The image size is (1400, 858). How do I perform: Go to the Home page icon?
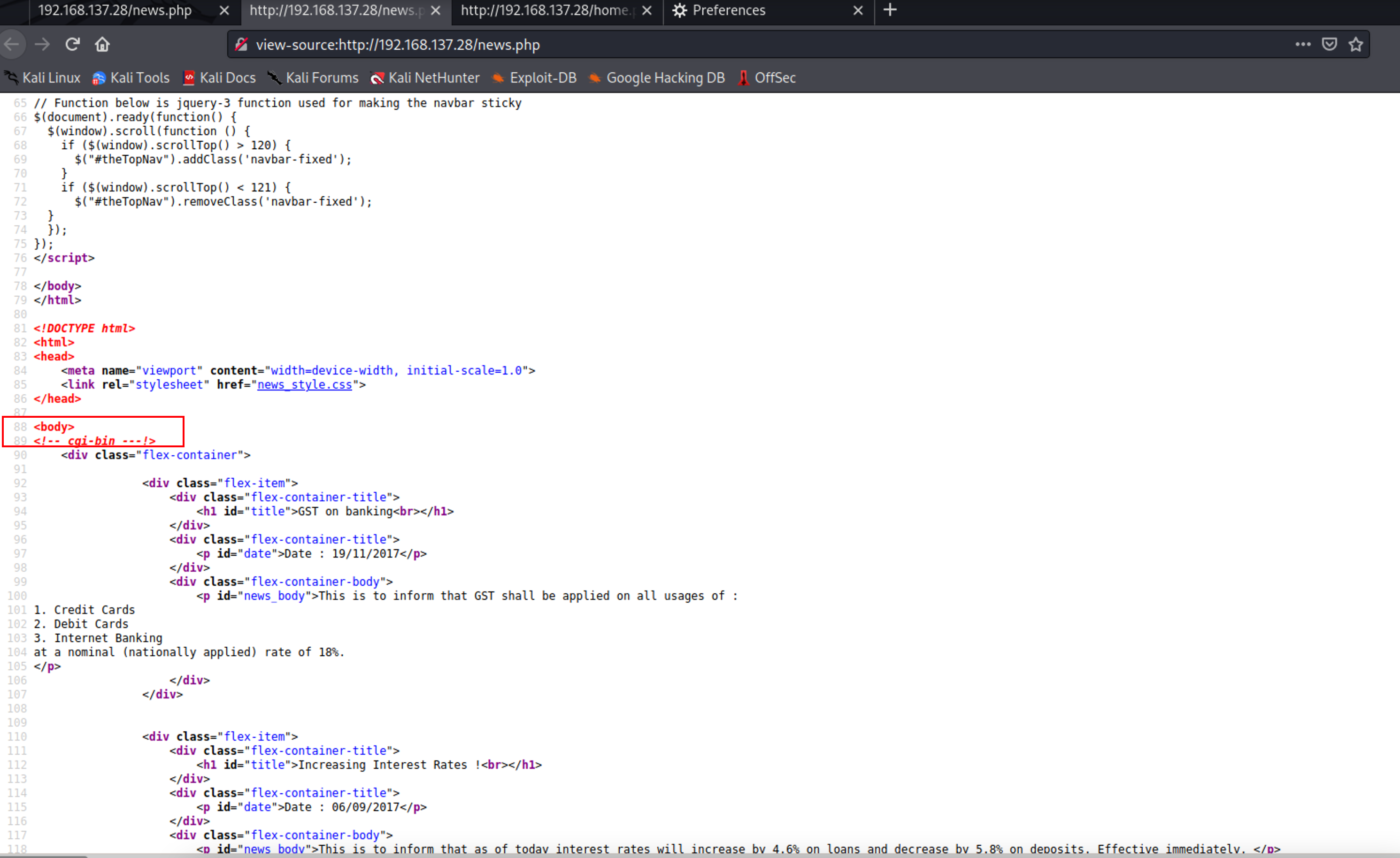pyautogui.click(x=102, y=44)
